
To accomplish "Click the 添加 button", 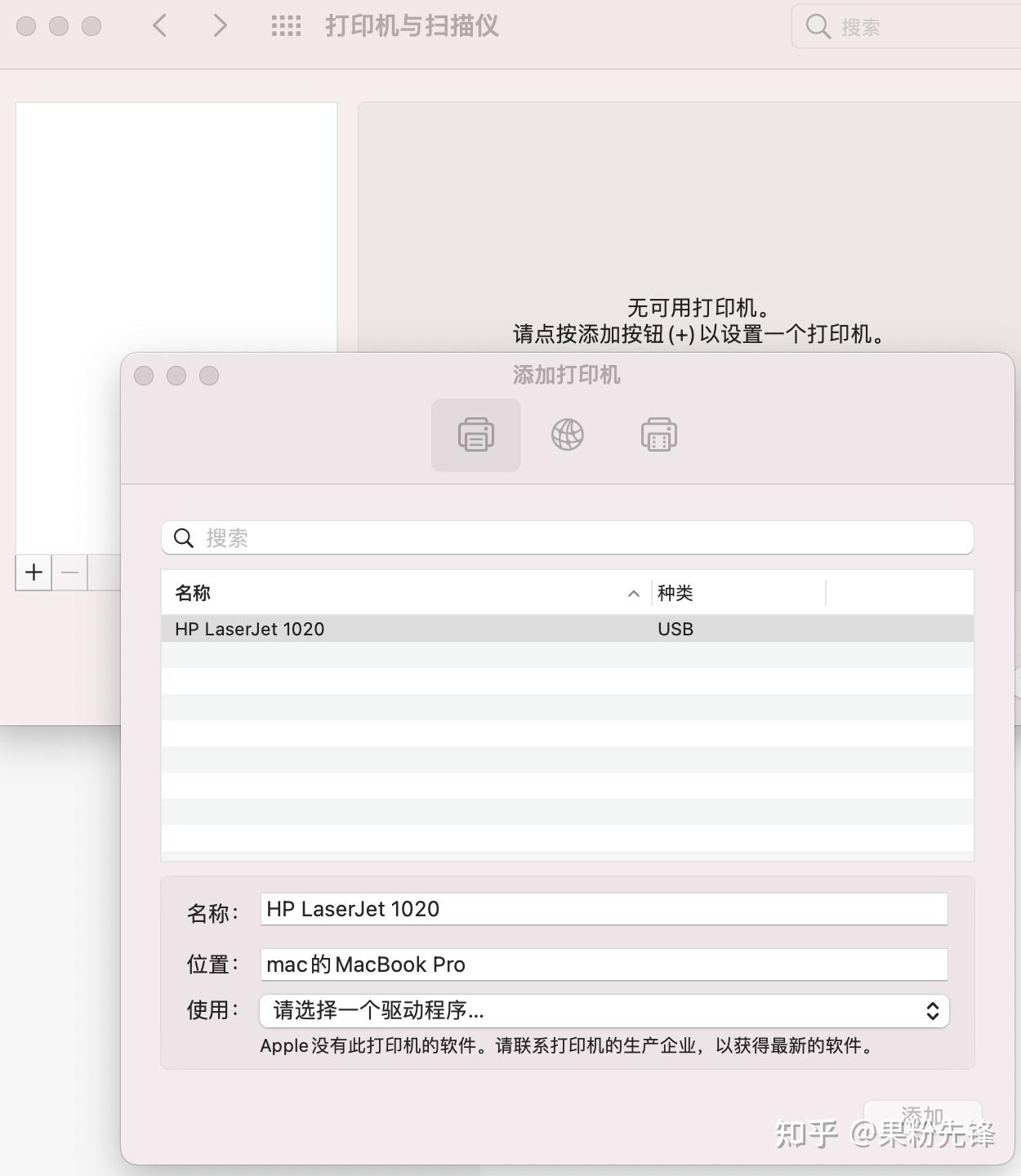I will tap(923, 1116).
